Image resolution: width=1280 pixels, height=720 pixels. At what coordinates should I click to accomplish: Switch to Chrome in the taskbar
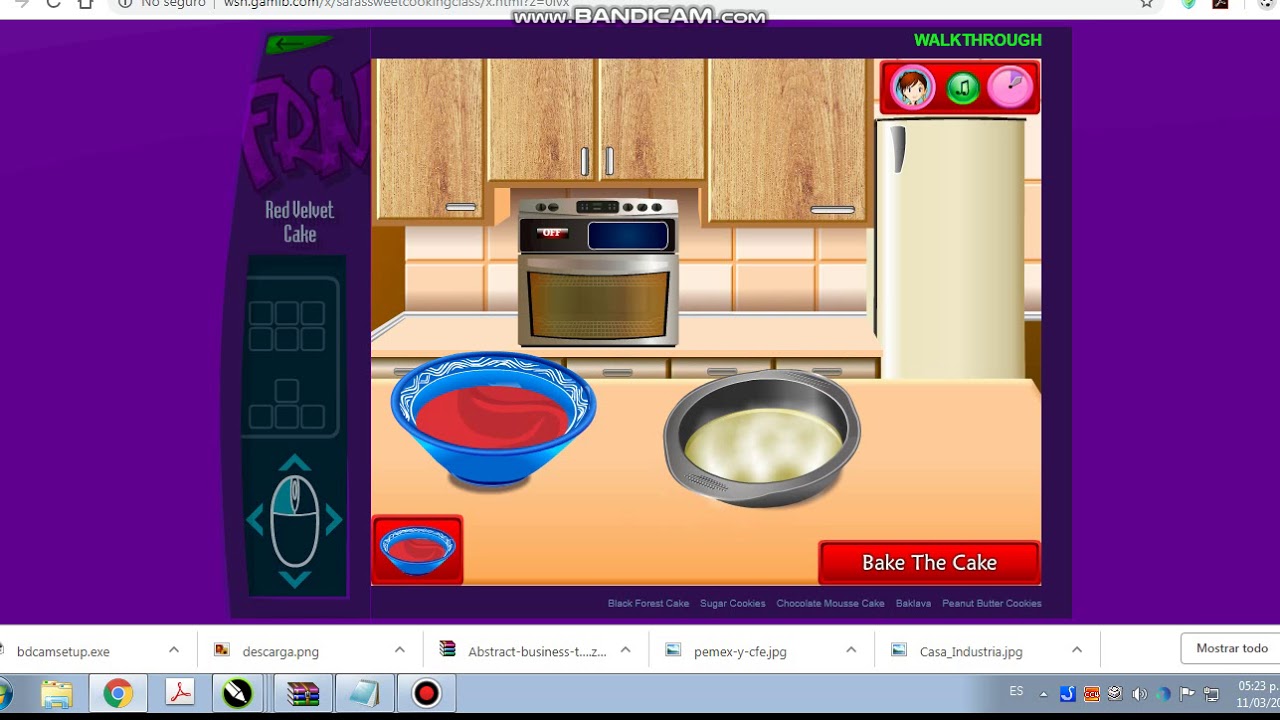click(118, 693)
